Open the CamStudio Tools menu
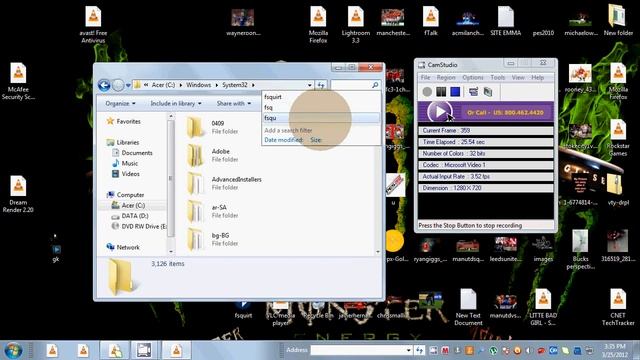The height and width of the screenshot is (360, 640). click(498, 77)
